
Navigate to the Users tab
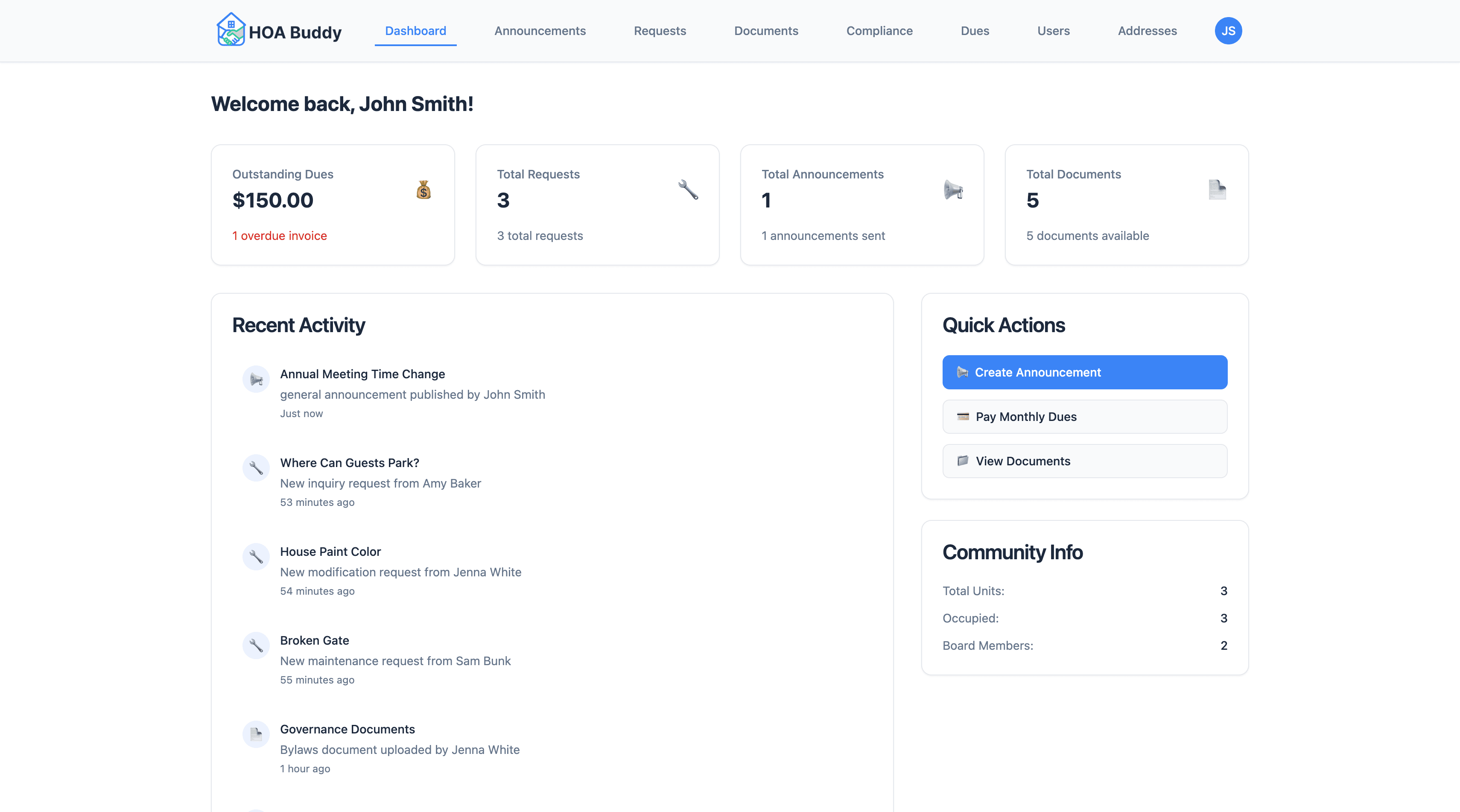pyautogui.click(x=1054, y=31)
